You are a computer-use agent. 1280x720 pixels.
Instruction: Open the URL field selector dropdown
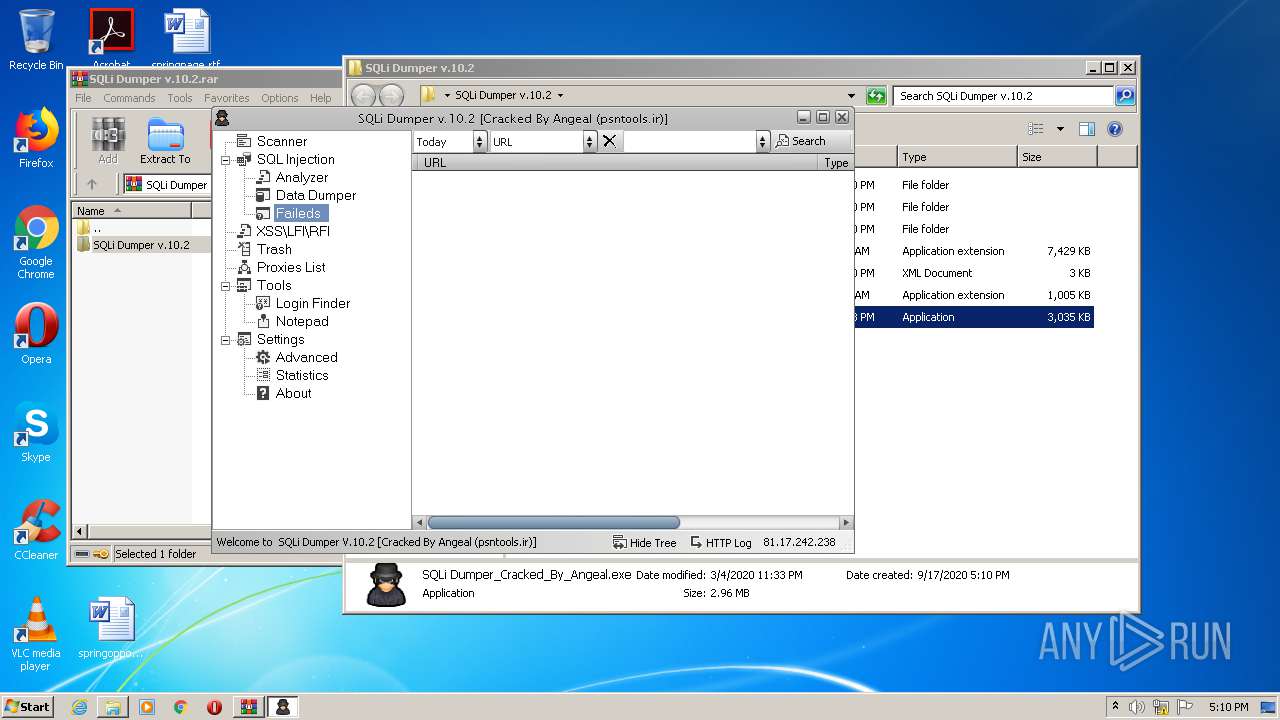point(590,142)
